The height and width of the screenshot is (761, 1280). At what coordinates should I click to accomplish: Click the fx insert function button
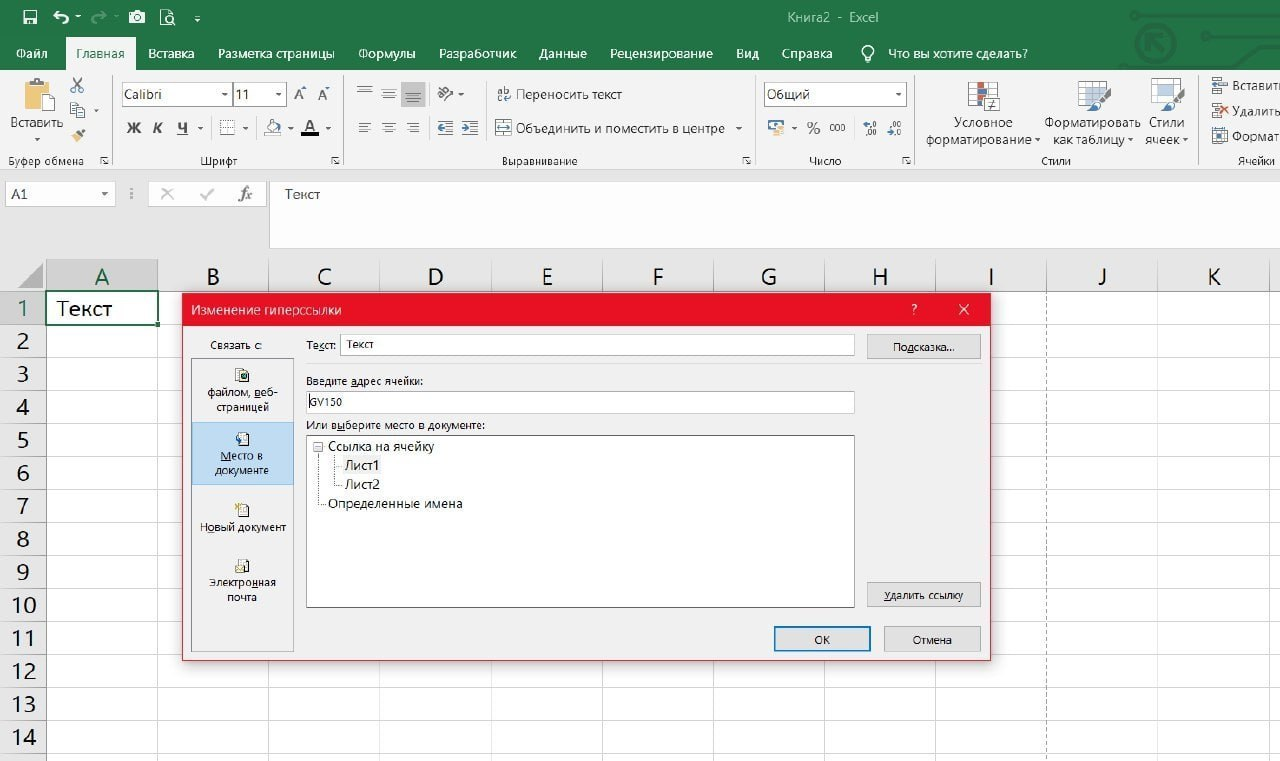(x=245, y=194)
